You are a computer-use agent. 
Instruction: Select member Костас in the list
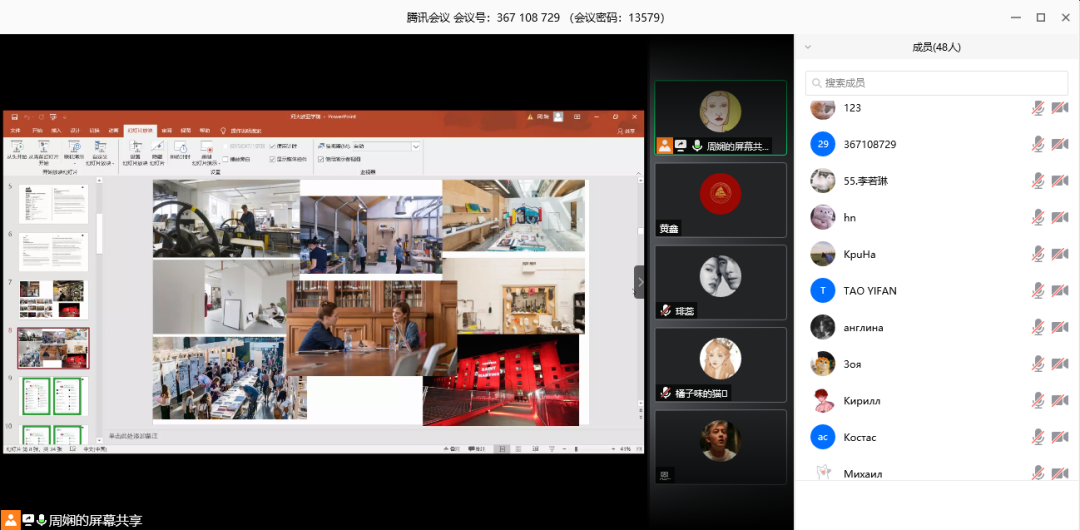tap(859, 438)
